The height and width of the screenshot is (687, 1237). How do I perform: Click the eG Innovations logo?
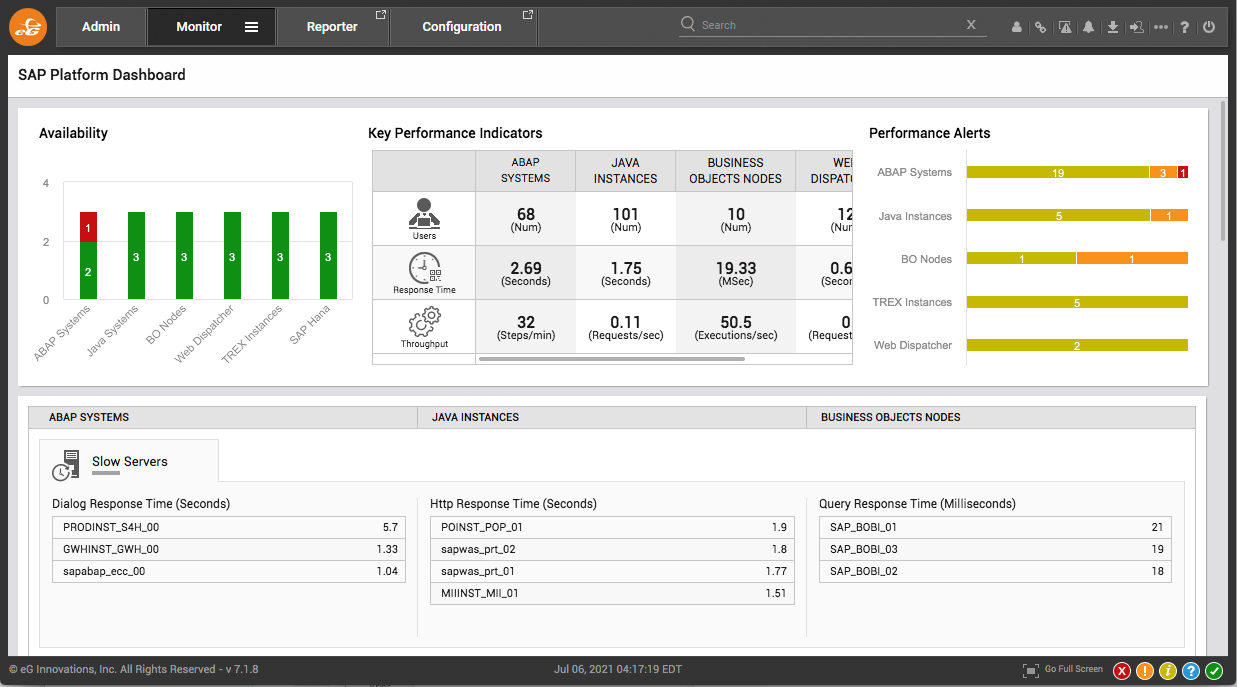[28, 27]
